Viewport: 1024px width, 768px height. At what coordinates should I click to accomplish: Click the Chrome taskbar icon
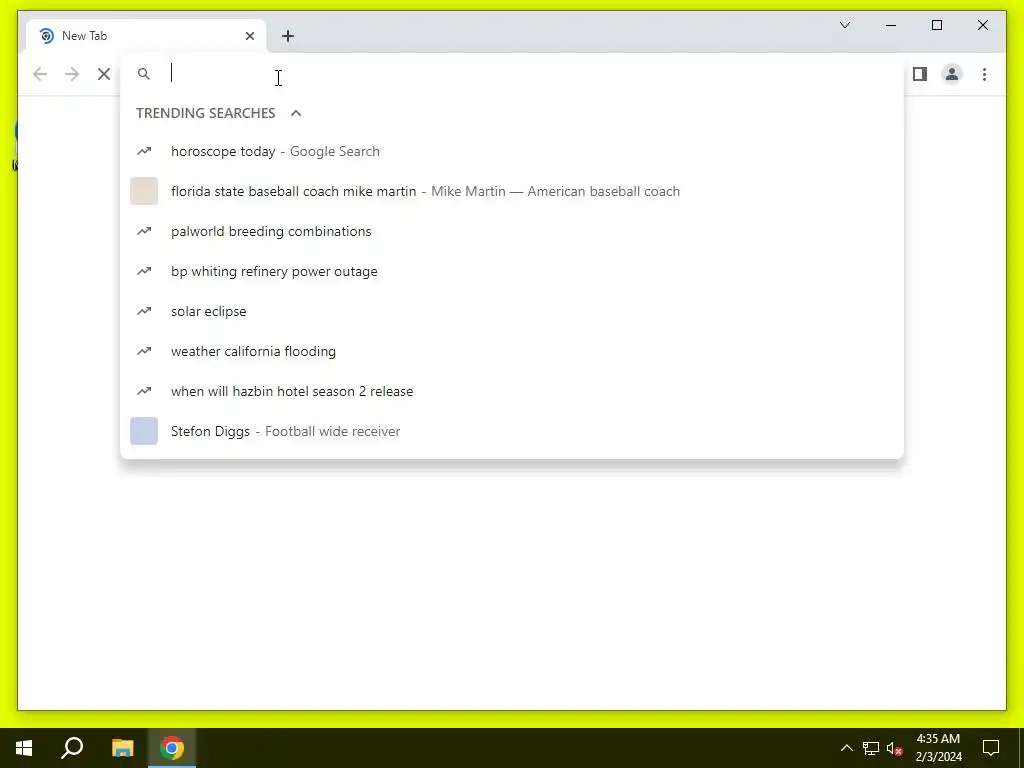click(x=172, y=748)
